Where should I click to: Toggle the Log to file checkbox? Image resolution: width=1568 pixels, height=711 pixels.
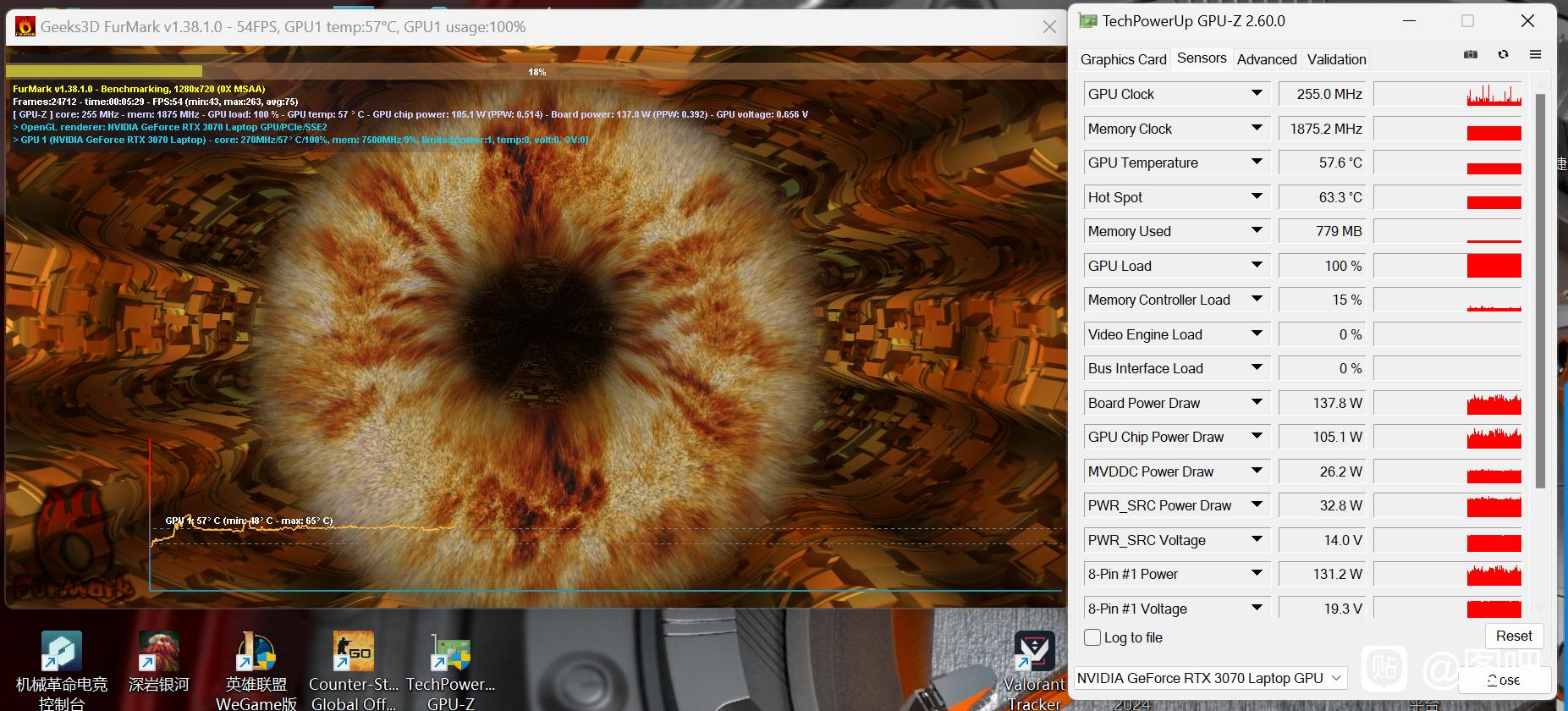coord(1092,637)
